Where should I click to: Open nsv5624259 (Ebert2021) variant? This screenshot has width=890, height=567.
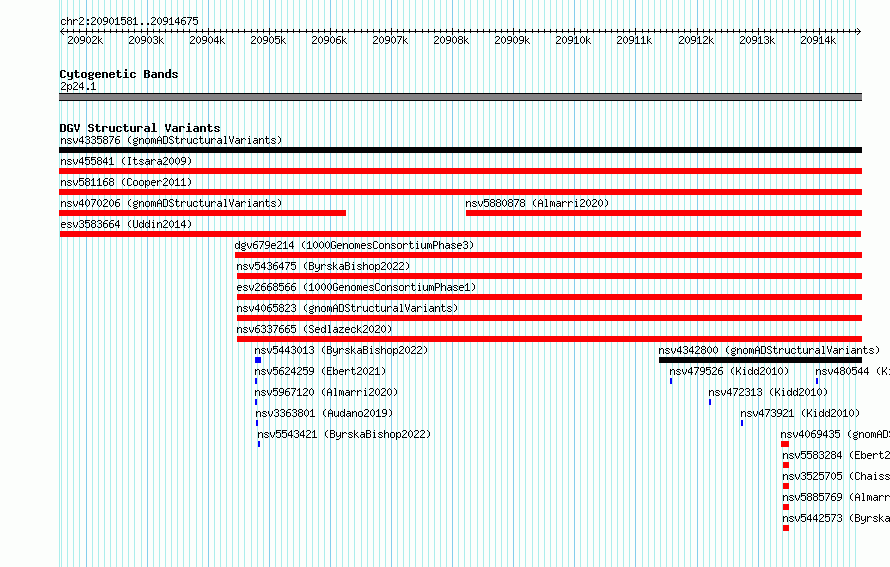click(x=320, y=371)
